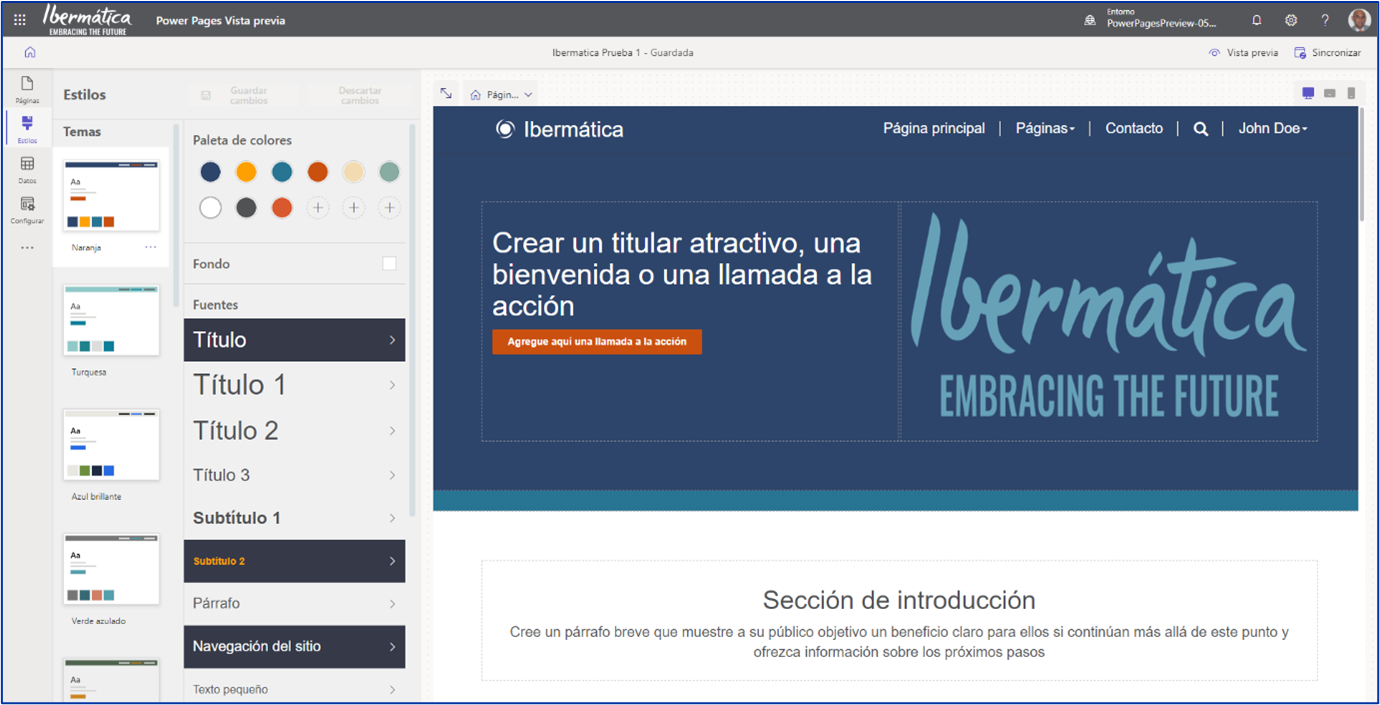This screenshot has height=705, width=1380.
Task: Select the Turquesa theme thumbnail
Action: (110, 320)
